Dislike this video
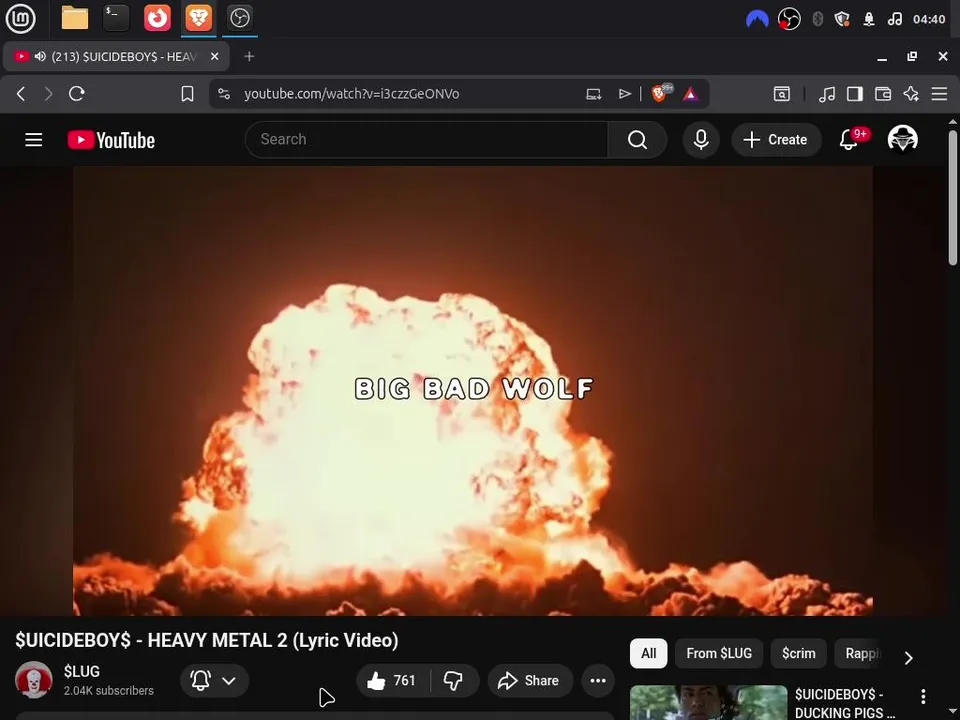960x720 pixels. click(x=454, y=680)
